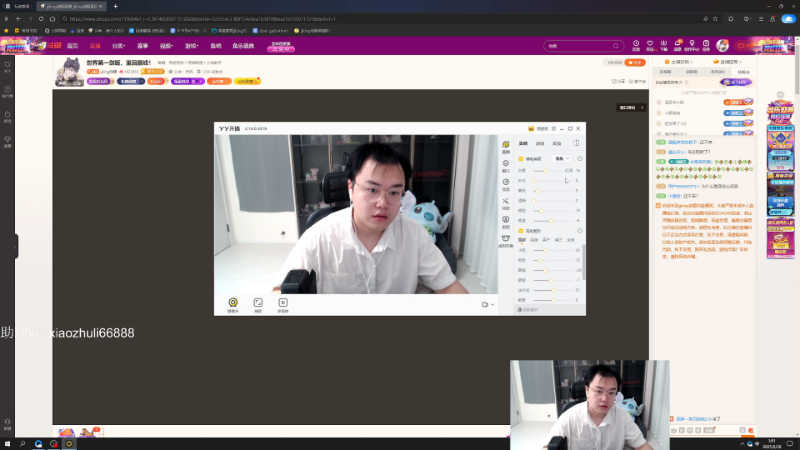Click the video record icon below the YY preview
Screen dimensions: 800x450
click(283, 305)
